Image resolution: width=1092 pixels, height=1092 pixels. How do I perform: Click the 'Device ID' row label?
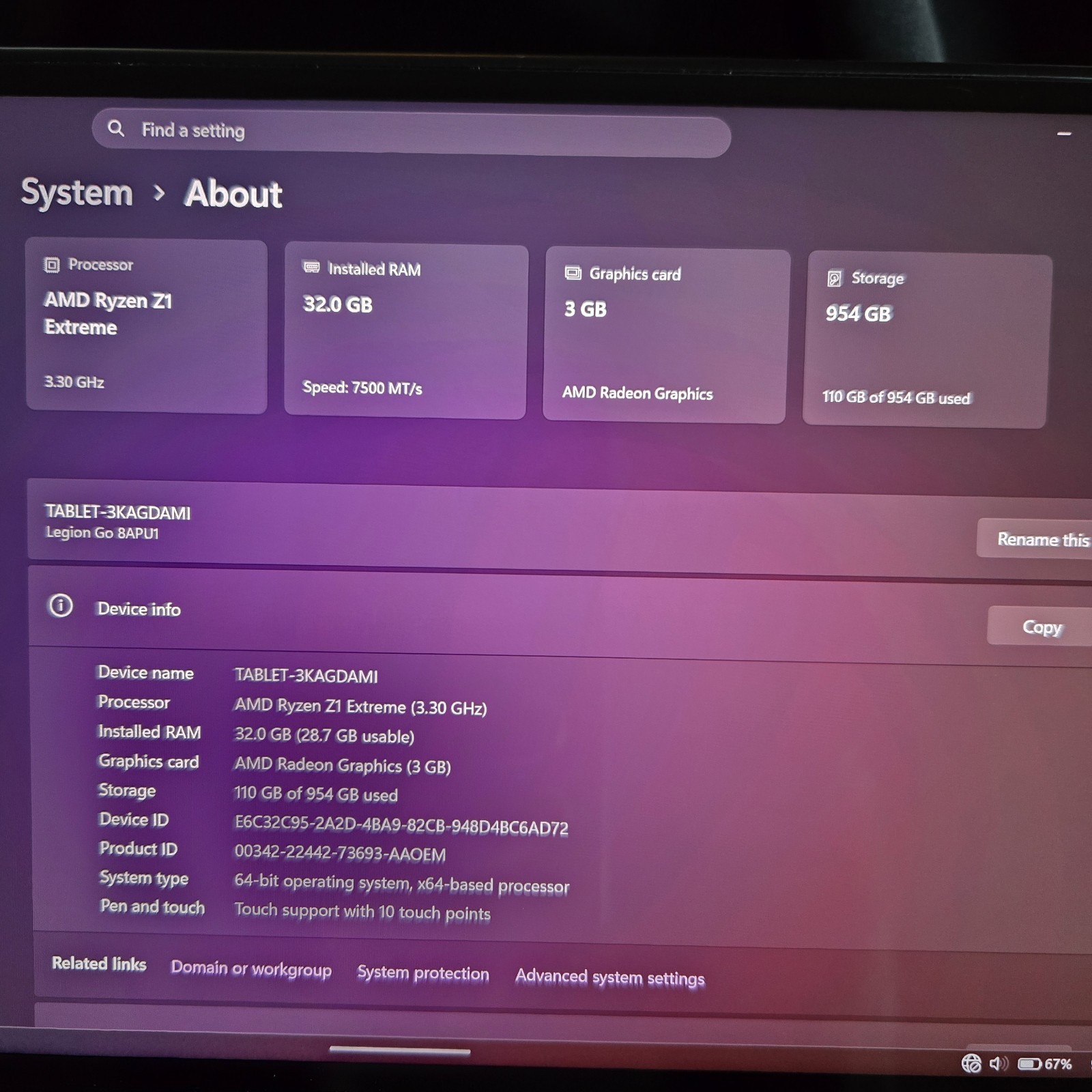[x=134, y=819]
